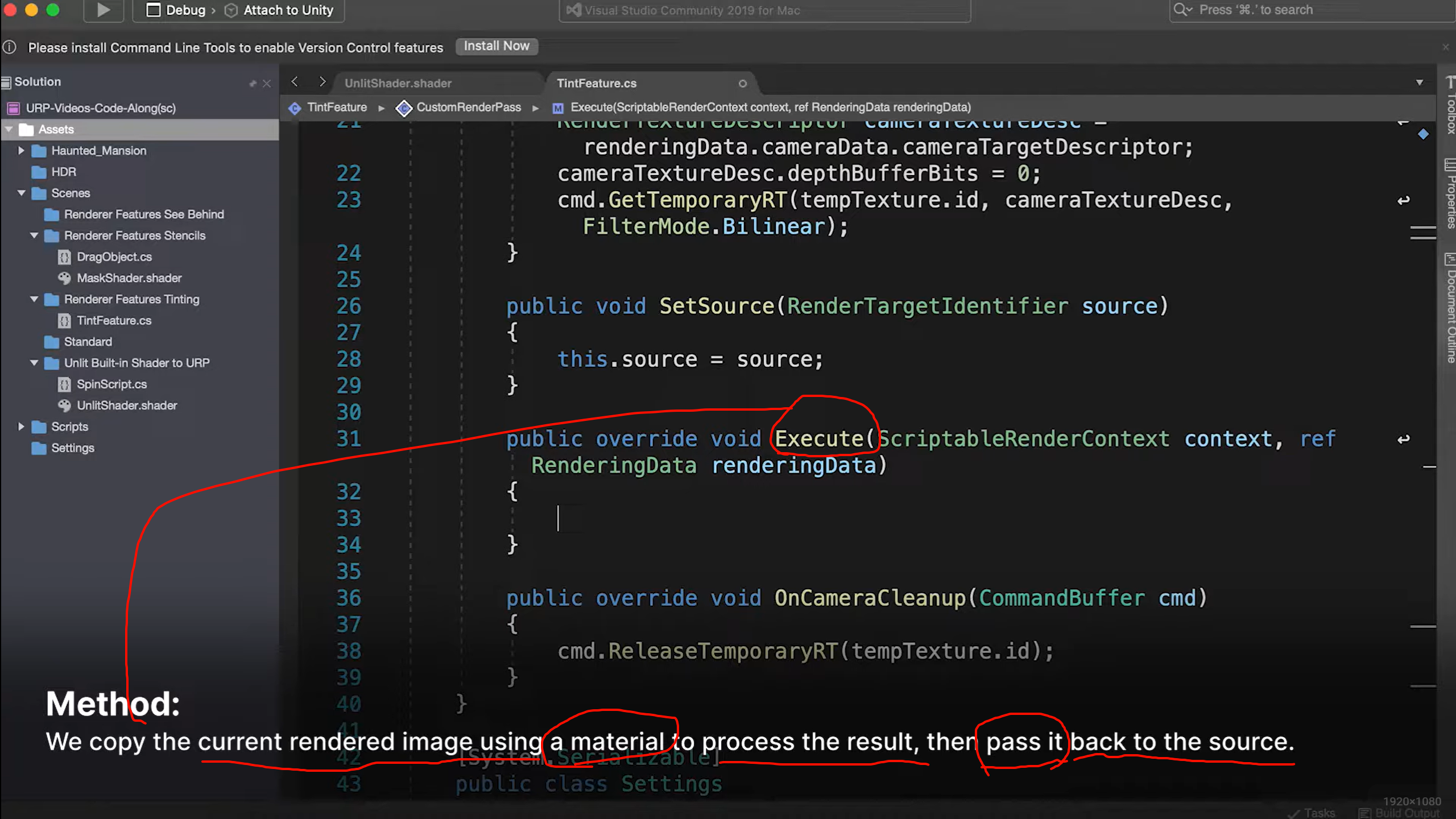Collapse Renderer Features Stencils folder
This screenshot has width=1456, height=819.
tap(34, 235)
